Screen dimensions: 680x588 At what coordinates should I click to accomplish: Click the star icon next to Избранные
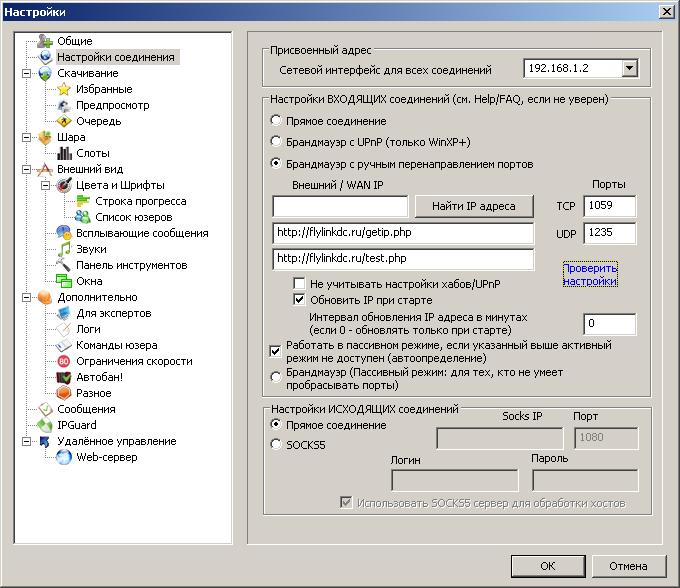click(64, 89)
